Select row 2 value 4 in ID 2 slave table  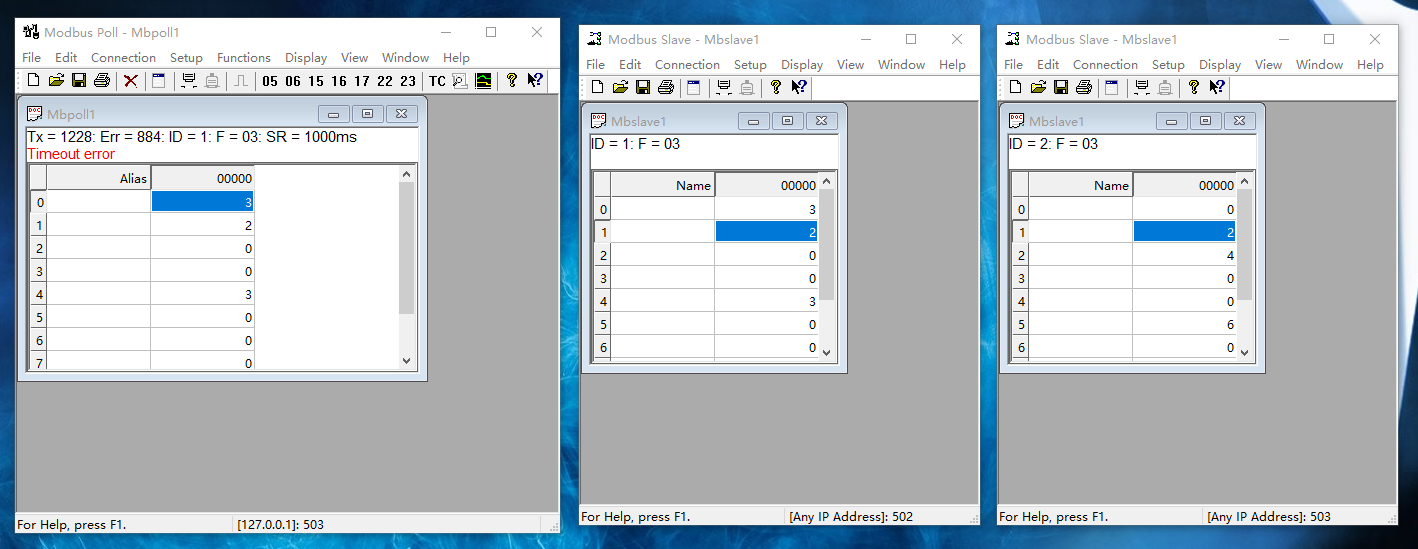(x=1184, y=255)
